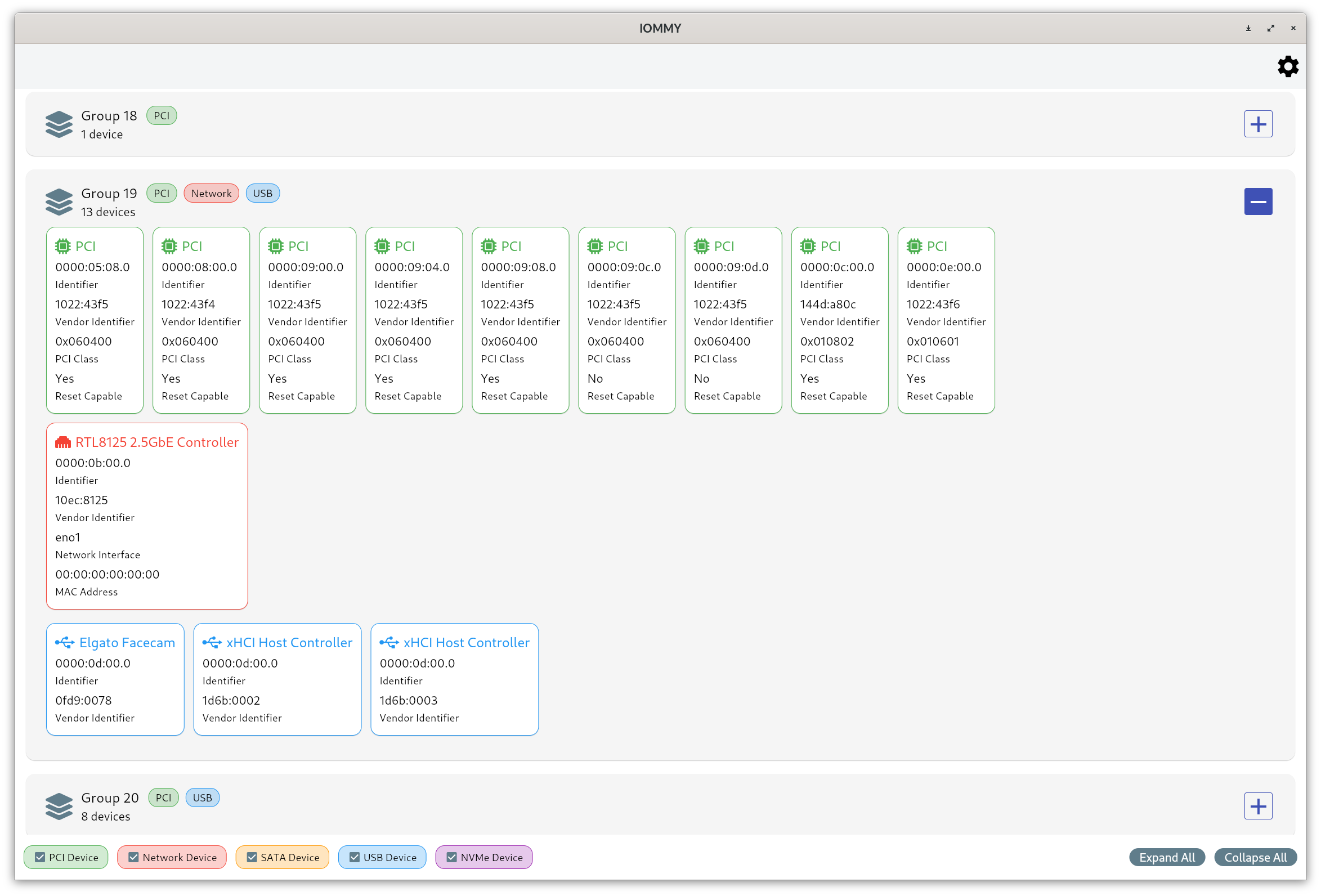Select the Elgato Facecam title
The width and height of the screenshot is (1321, 896).
(127, 642)
